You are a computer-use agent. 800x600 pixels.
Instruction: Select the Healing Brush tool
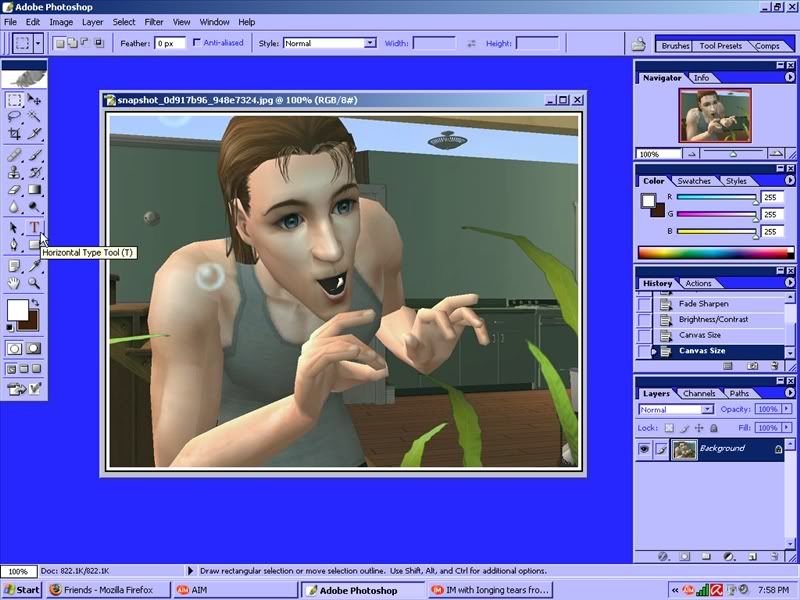point(14,155)
